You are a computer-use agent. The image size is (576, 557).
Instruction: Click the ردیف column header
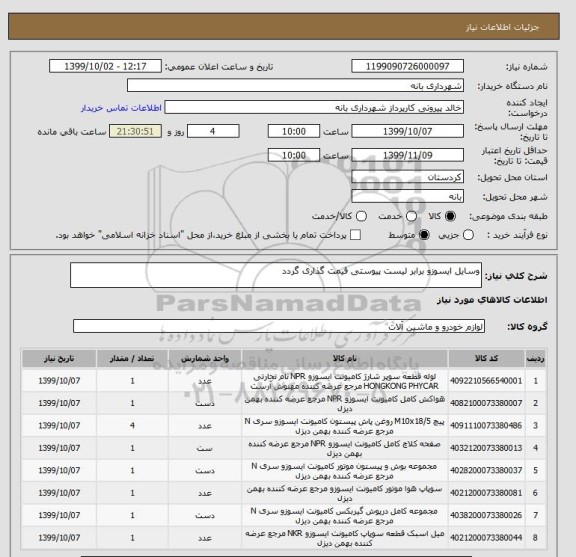(535, 358)
